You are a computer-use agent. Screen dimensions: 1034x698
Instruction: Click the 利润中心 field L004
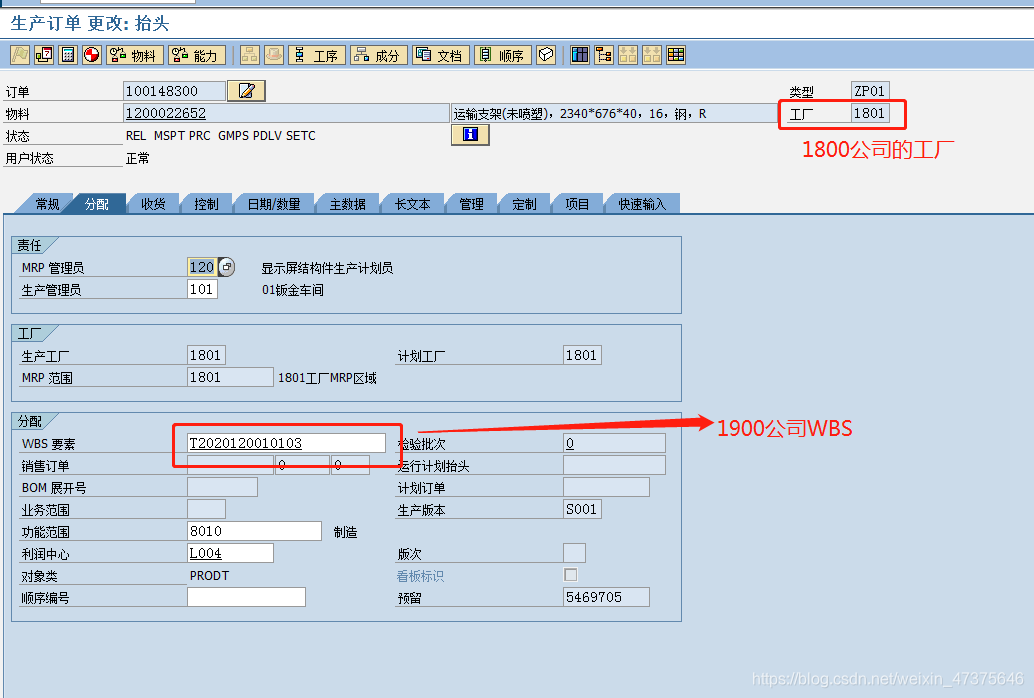[x=230, y=553]
